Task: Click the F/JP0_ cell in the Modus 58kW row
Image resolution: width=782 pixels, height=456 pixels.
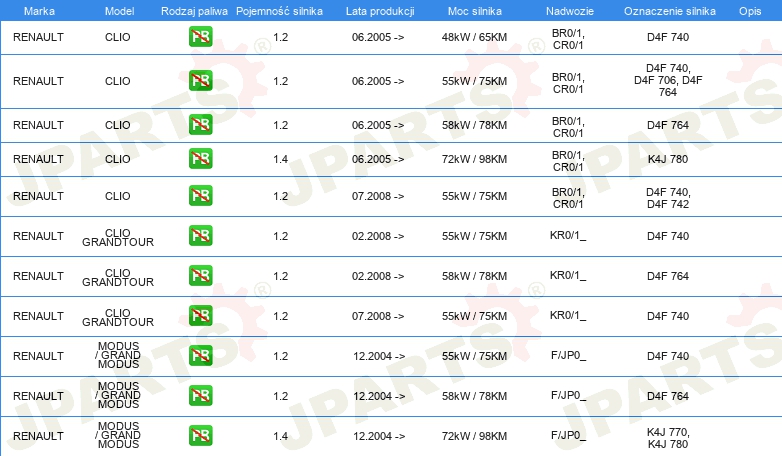Action: [x=569, y=396]
